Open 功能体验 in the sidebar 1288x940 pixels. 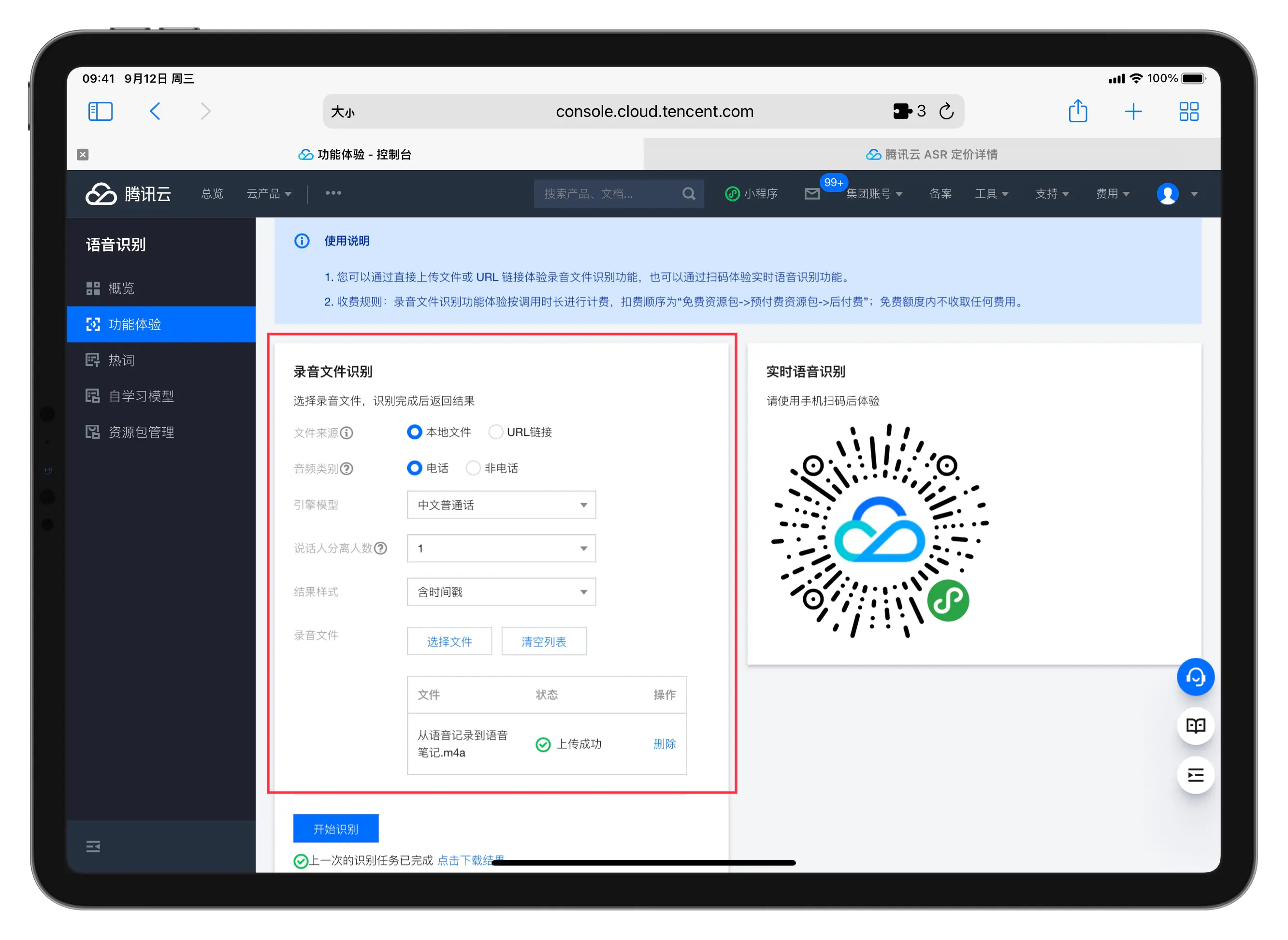[x=161, y=324]
